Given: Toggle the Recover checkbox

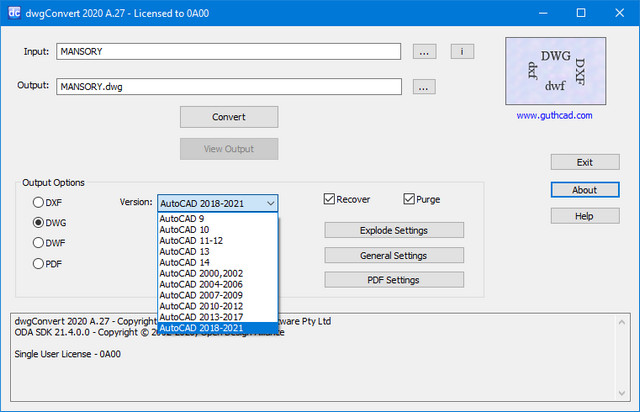Looking at the screenshot, I should [x=330, y=199].
